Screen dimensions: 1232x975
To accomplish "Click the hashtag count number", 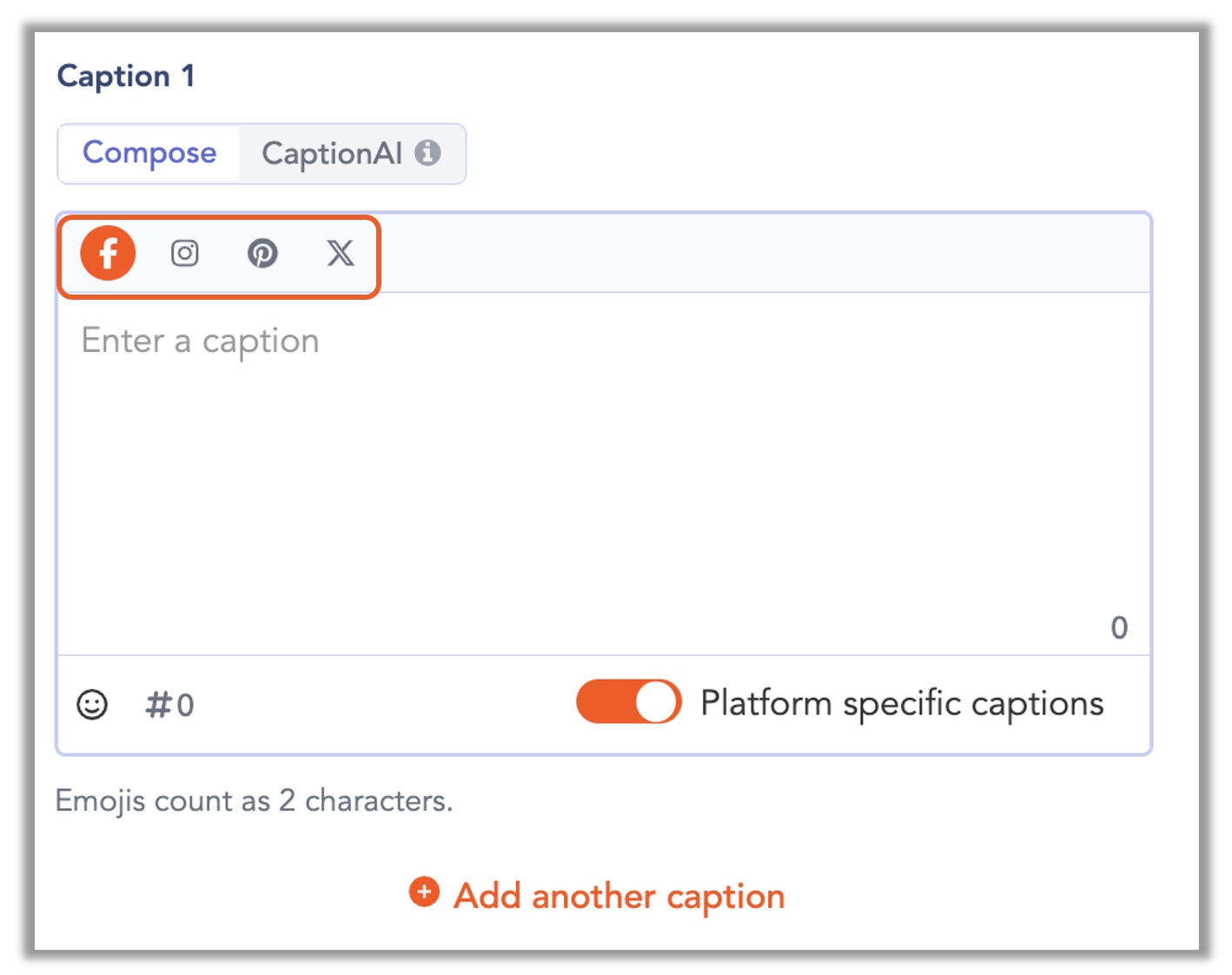I will tap(185, 706).
